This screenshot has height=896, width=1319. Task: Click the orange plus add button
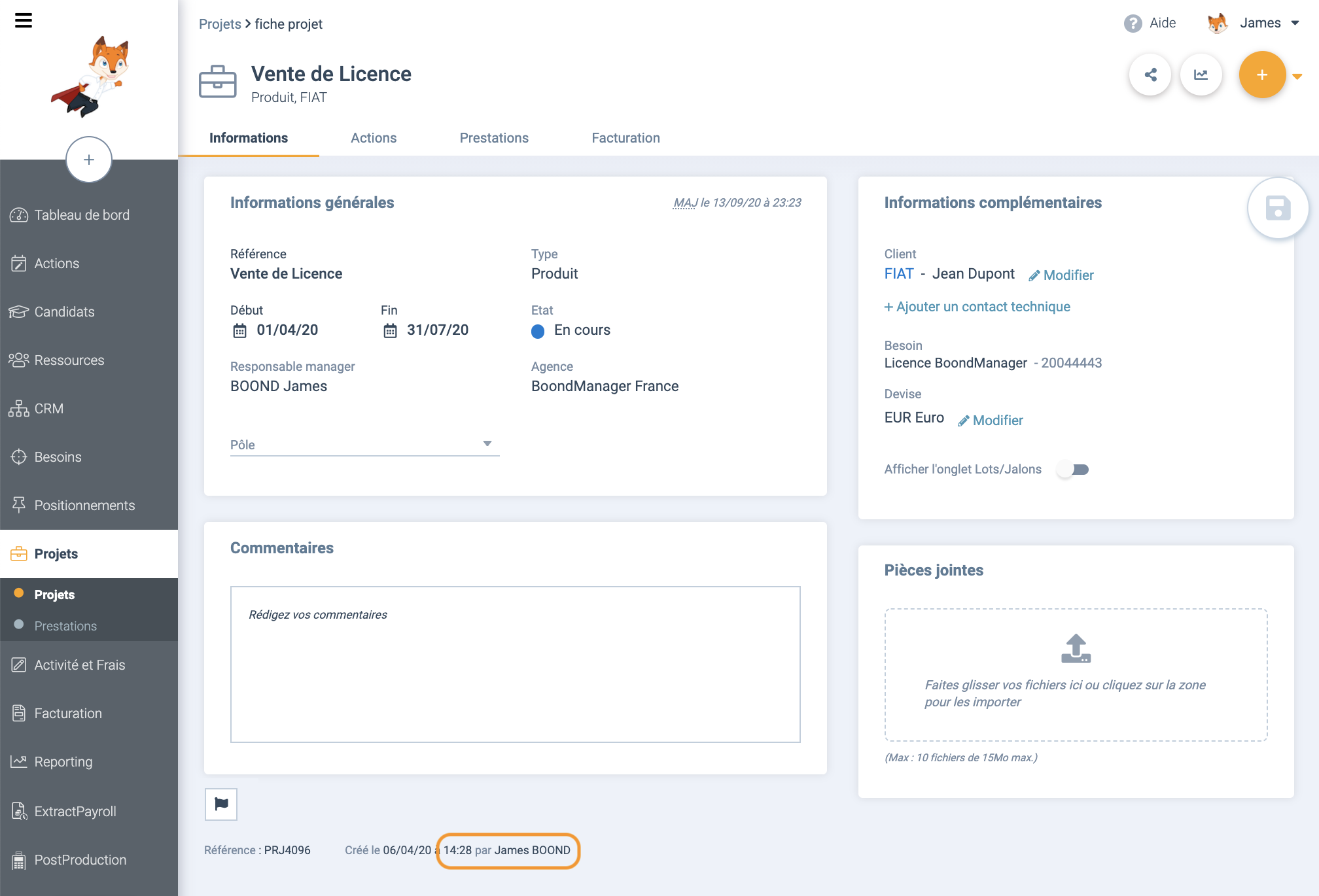click(x=1262, y=75)
